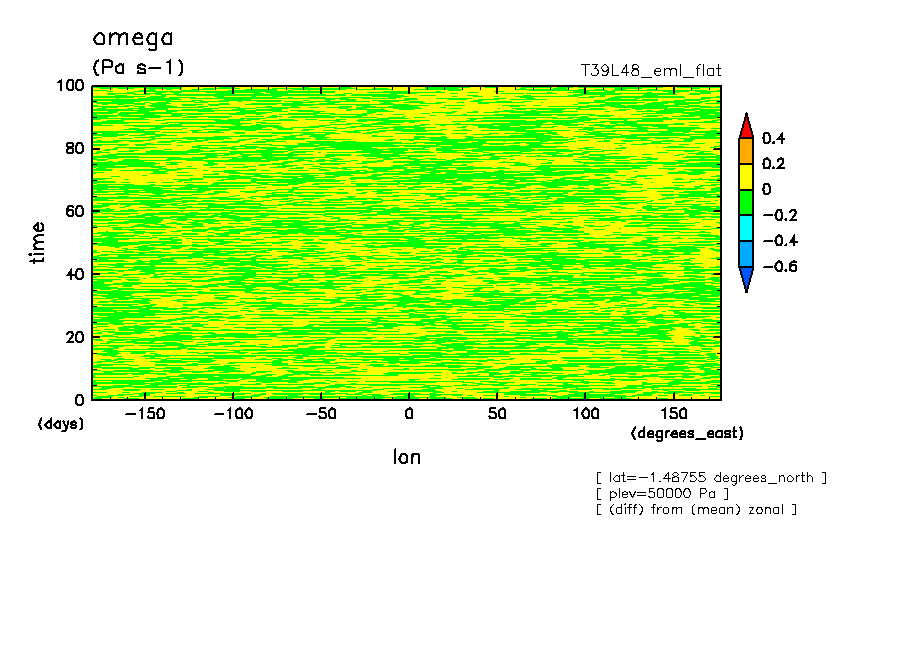Click the 0.4 colorbar value label
Image resolution: width=904 pixels, height=654 pixels.
773,138
